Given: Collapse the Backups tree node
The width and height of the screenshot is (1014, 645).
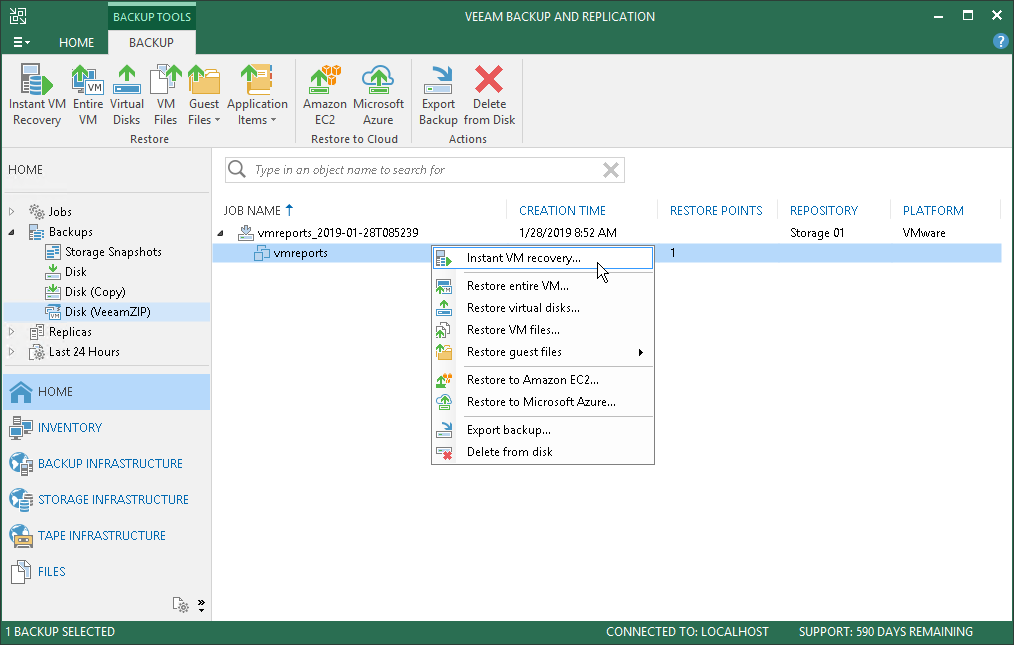Looking at the screenshot, I should click(12, 232).
